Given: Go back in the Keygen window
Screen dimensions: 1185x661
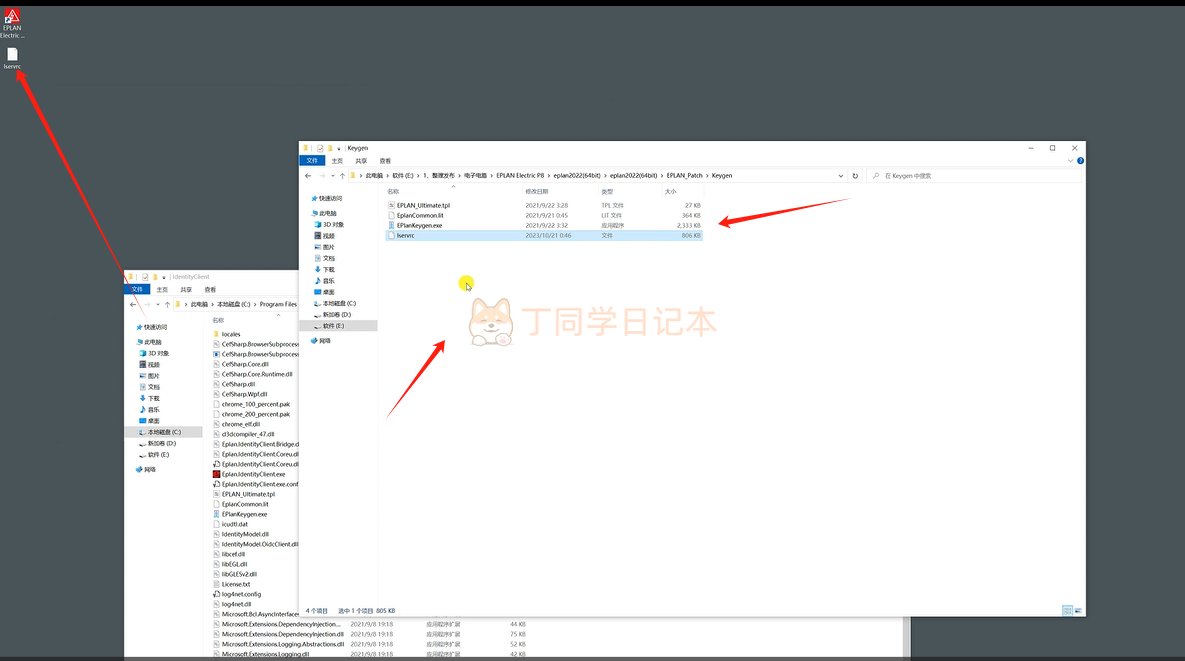Looking at the screenshot, I should [x=308, y=175].
